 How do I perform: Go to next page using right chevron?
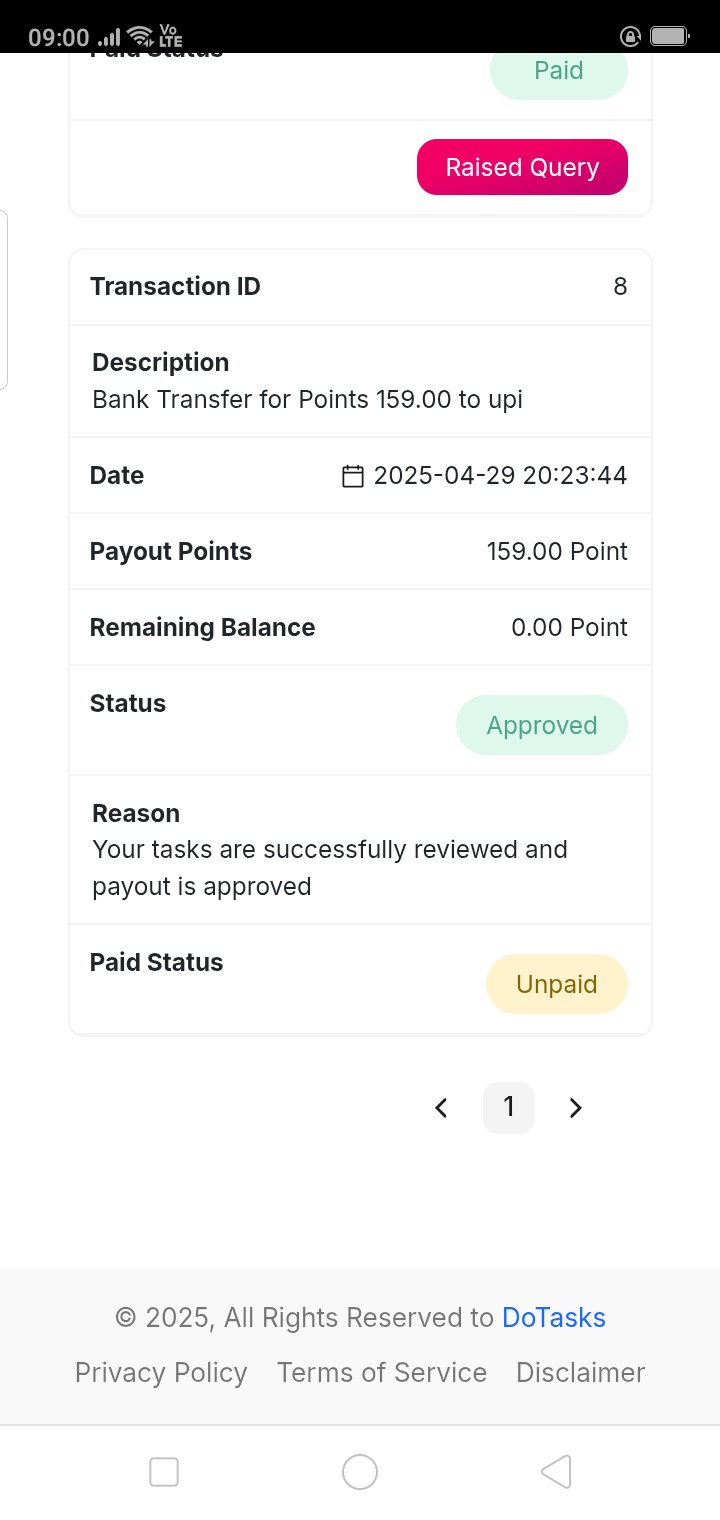click(575, 1108)
